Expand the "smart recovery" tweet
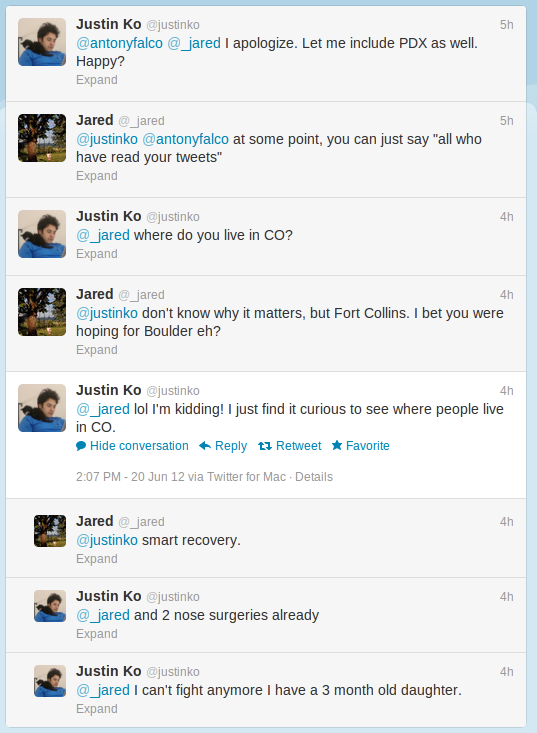The height and width of the screenshot is (733, 537). pos(97,559)
